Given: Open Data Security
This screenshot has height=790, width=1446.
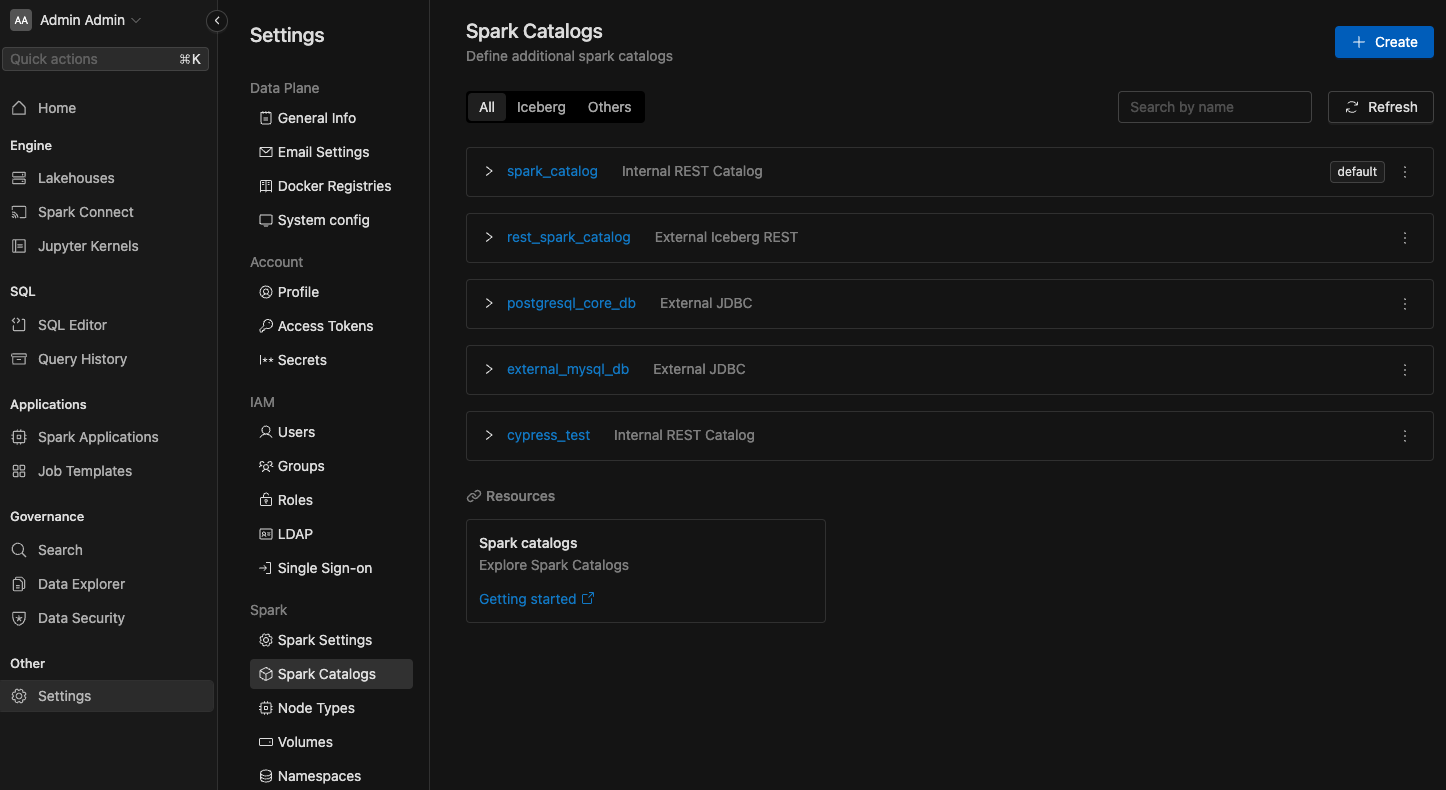Looking at the screenshot, I should (x=107, y=618).
